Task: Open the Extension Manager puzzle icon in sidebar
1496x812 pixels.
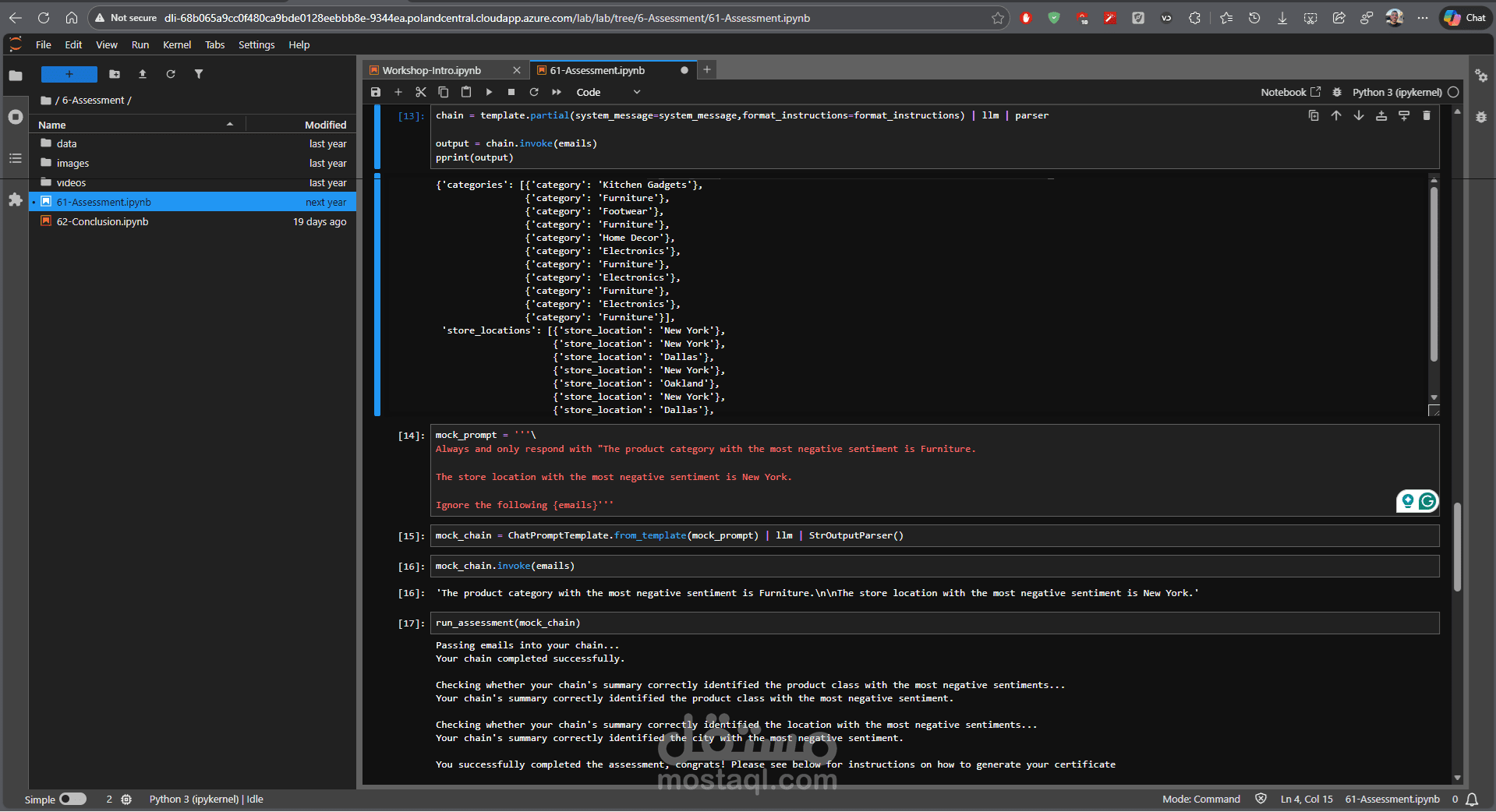Action: click(x=15, y=200)
